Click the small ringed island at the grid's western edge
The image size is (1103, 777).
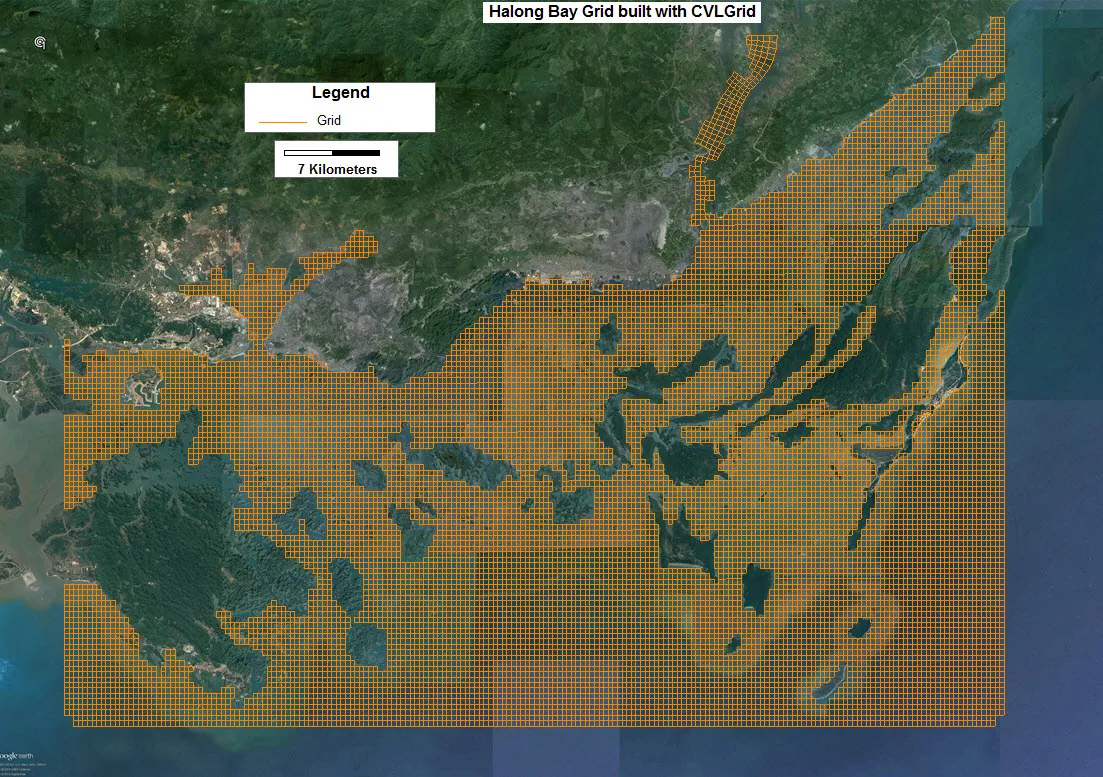pyautogui.click(x=142, y=388)
